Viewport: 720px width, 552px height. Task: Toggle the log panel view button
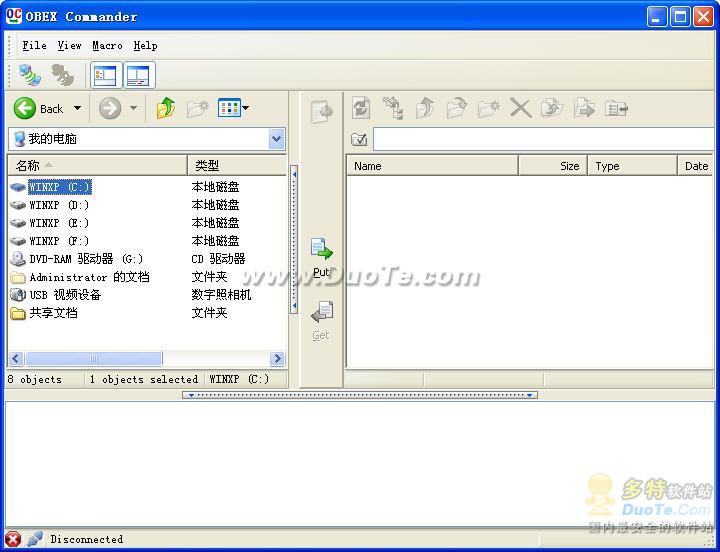coord(137,75)
